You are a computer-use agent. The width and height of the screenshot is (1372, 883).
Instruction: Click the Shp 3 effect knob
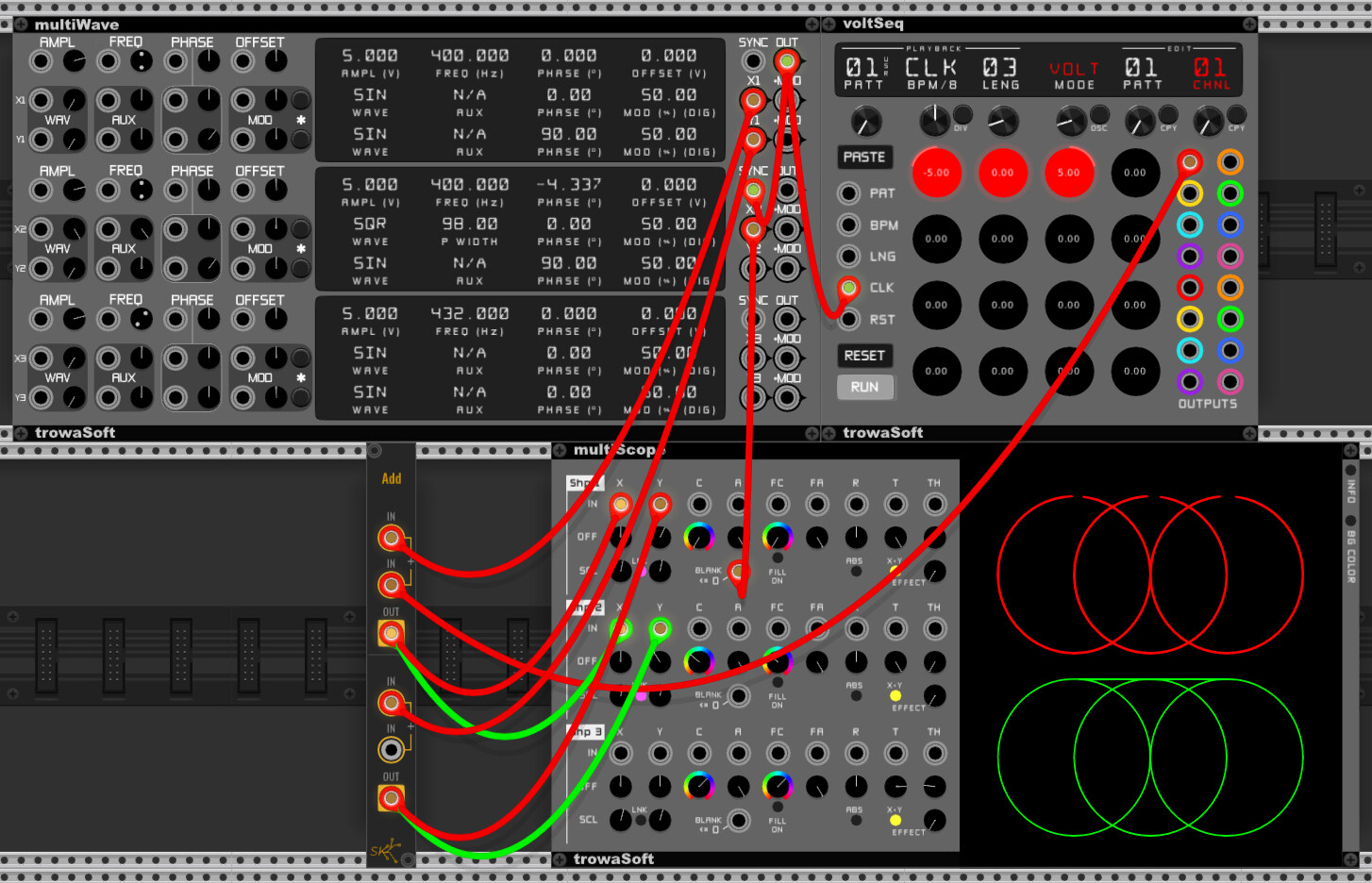click(x=935, y=820)
